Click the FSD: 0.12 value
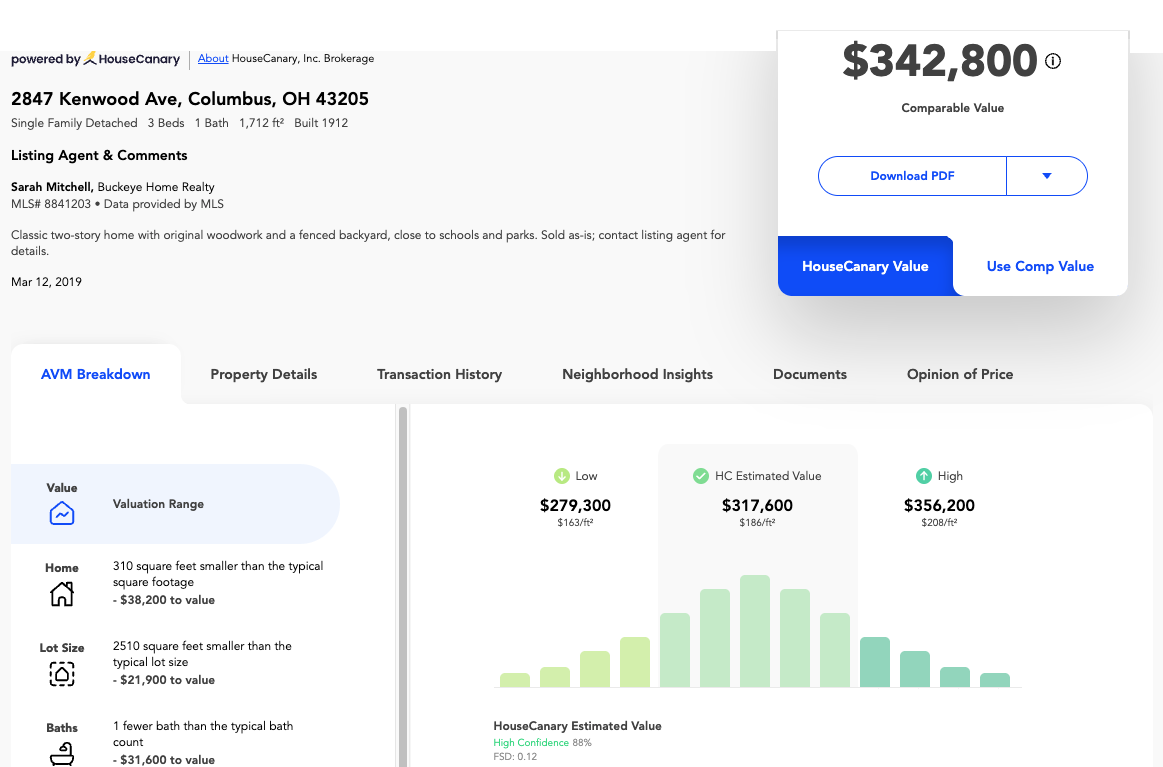The width and height of the screenshot is (1163, 767). (515, 757)
